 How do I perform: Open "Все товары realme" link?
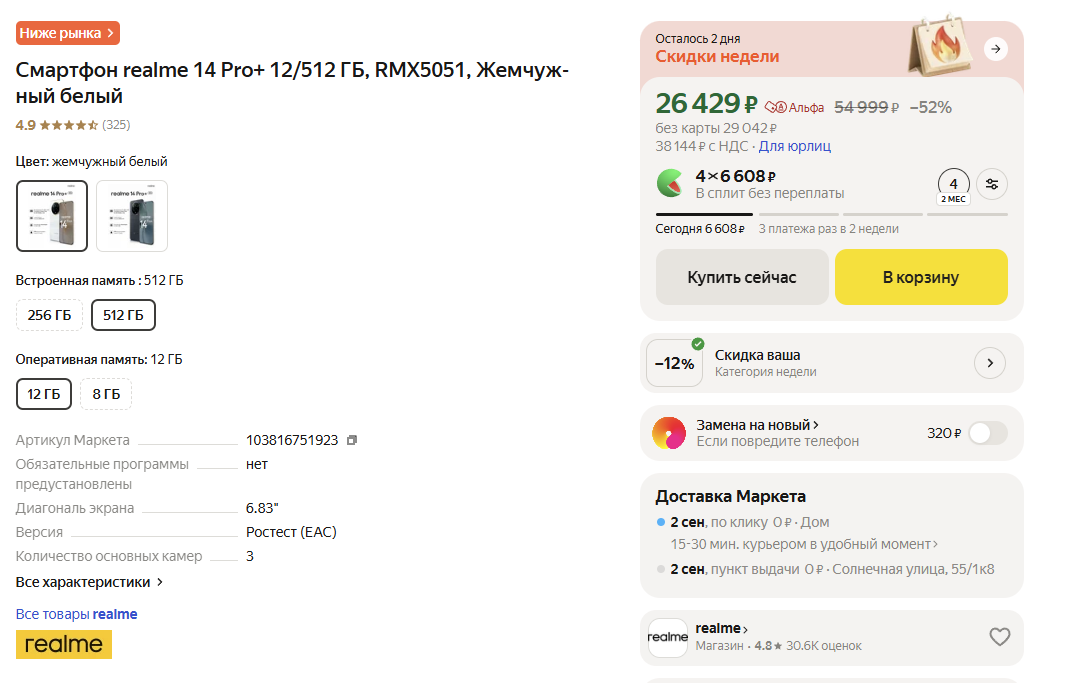click(x=76, y=614)
